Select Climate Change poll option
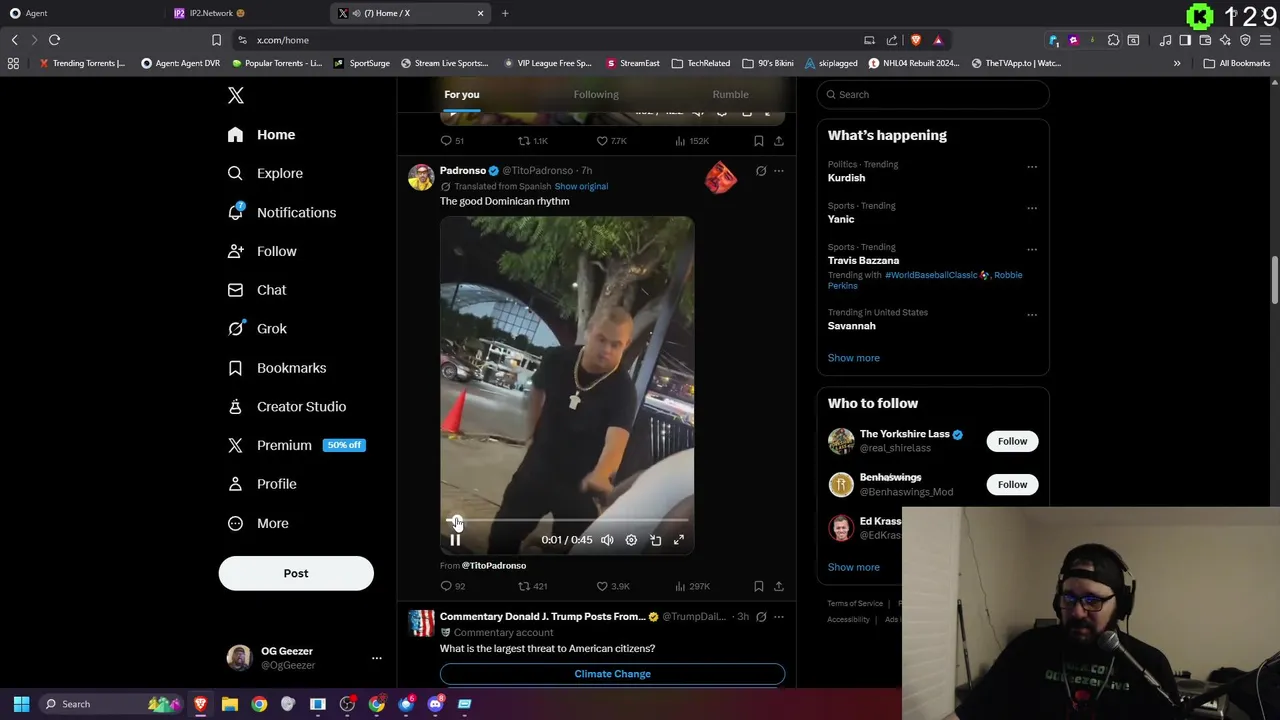The image size is (1280, 720). (x=612, y=674)
